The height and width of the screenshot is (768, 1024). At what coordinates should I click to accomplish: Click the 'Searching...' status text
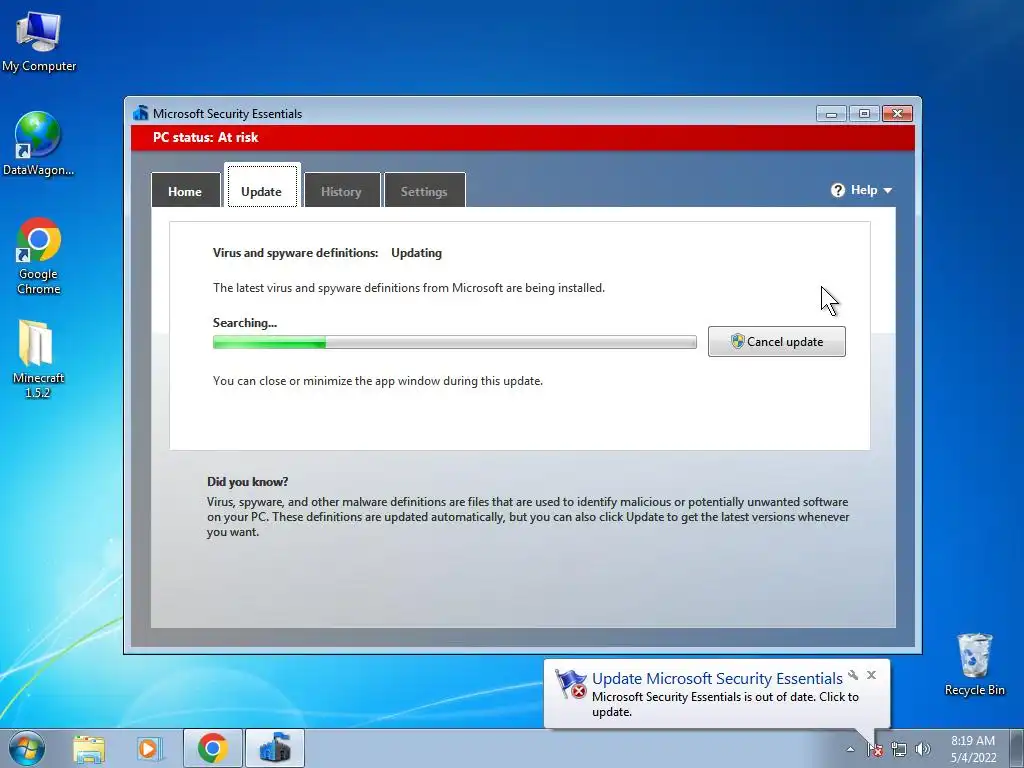(x=245, y=323)
